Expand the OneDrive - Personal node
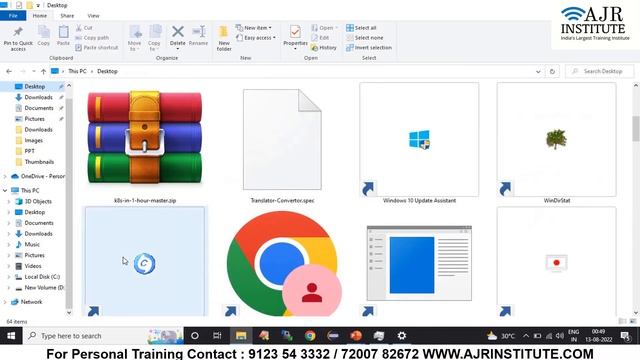Screen dimensions: 640x360 tap(5, 176)
